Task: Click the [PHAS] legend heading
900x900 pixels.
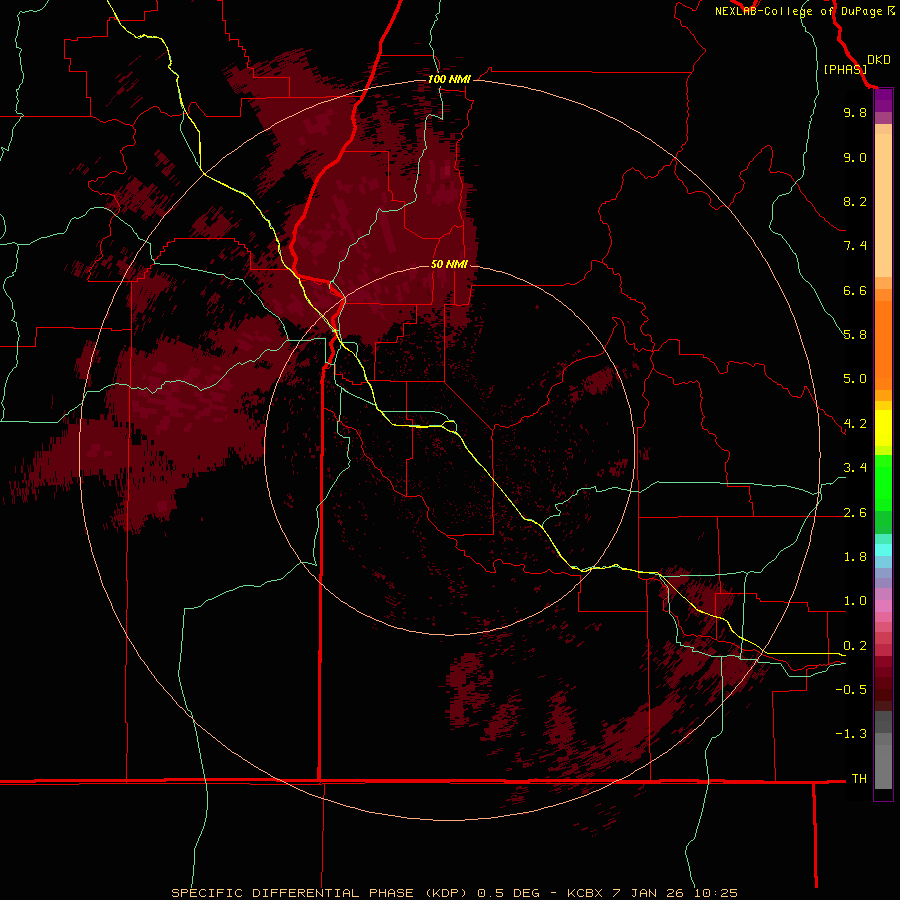Action: [845, 69]
